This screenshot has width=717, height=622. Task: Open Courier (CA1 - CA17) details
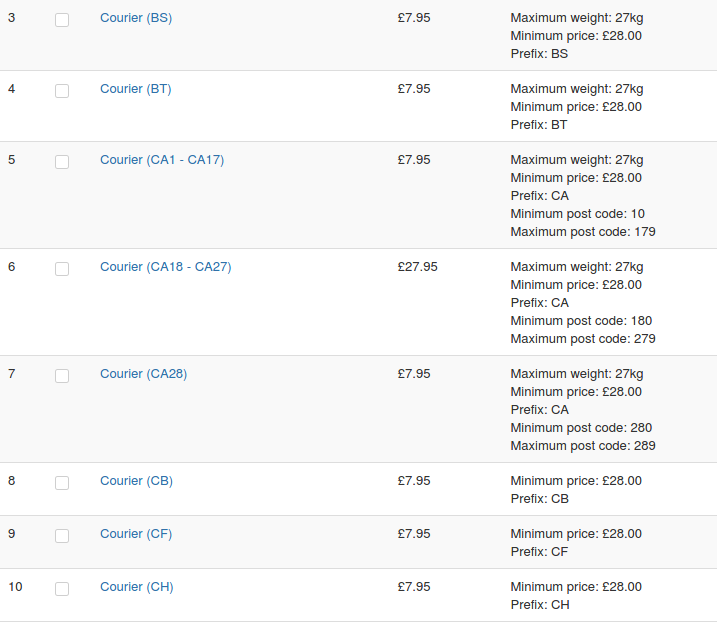[x=162, y=160]
